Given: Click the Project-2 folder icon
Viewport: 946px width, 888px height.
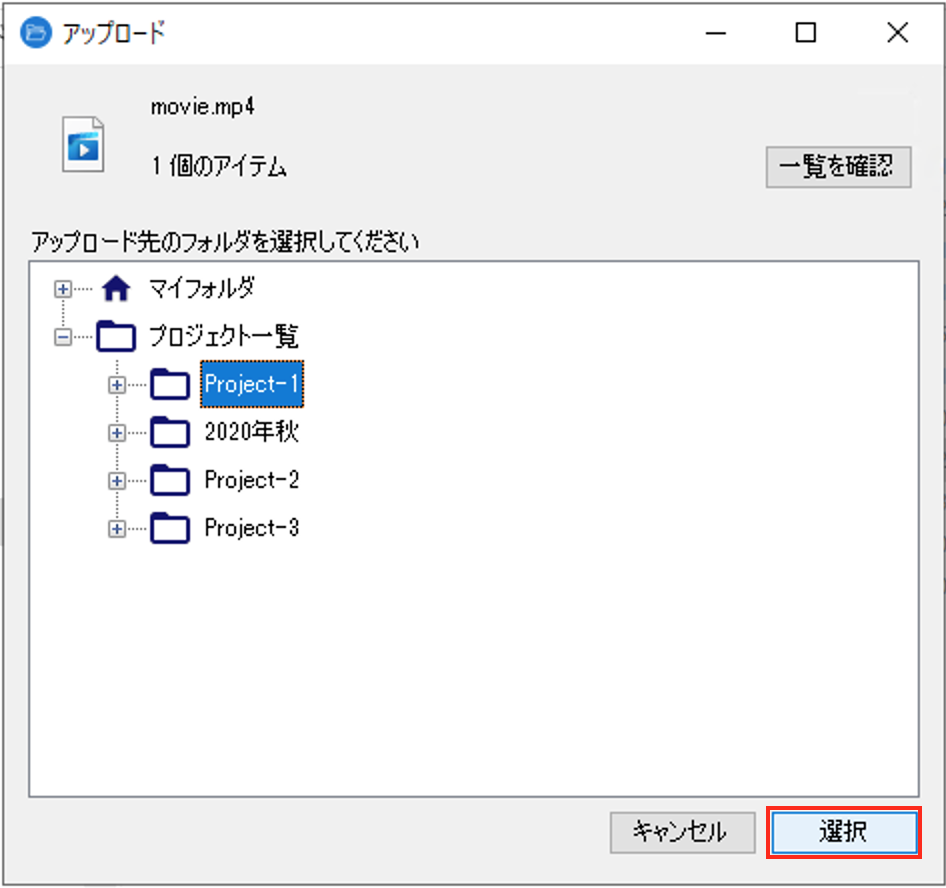Looking at the screenshot, I should click(x=171, y=480).
